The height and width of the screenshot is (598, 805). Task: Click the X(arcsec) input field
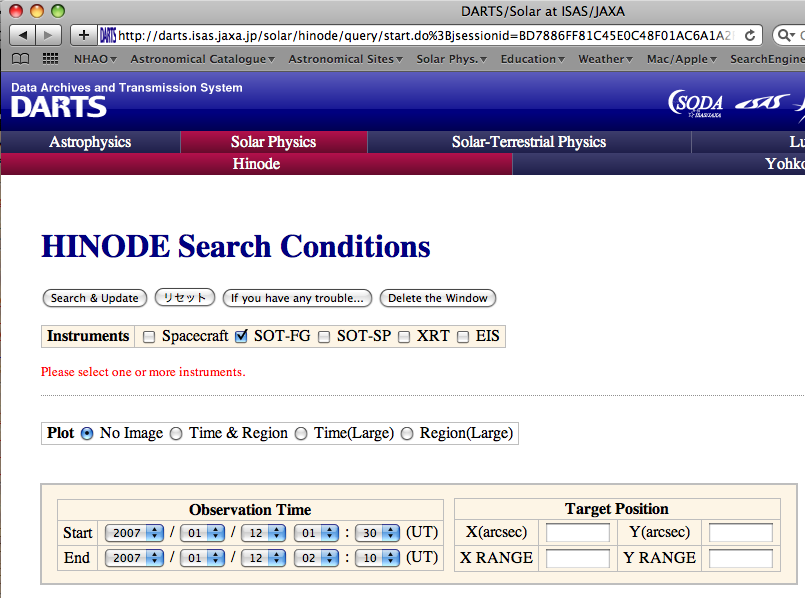point(578,533)
